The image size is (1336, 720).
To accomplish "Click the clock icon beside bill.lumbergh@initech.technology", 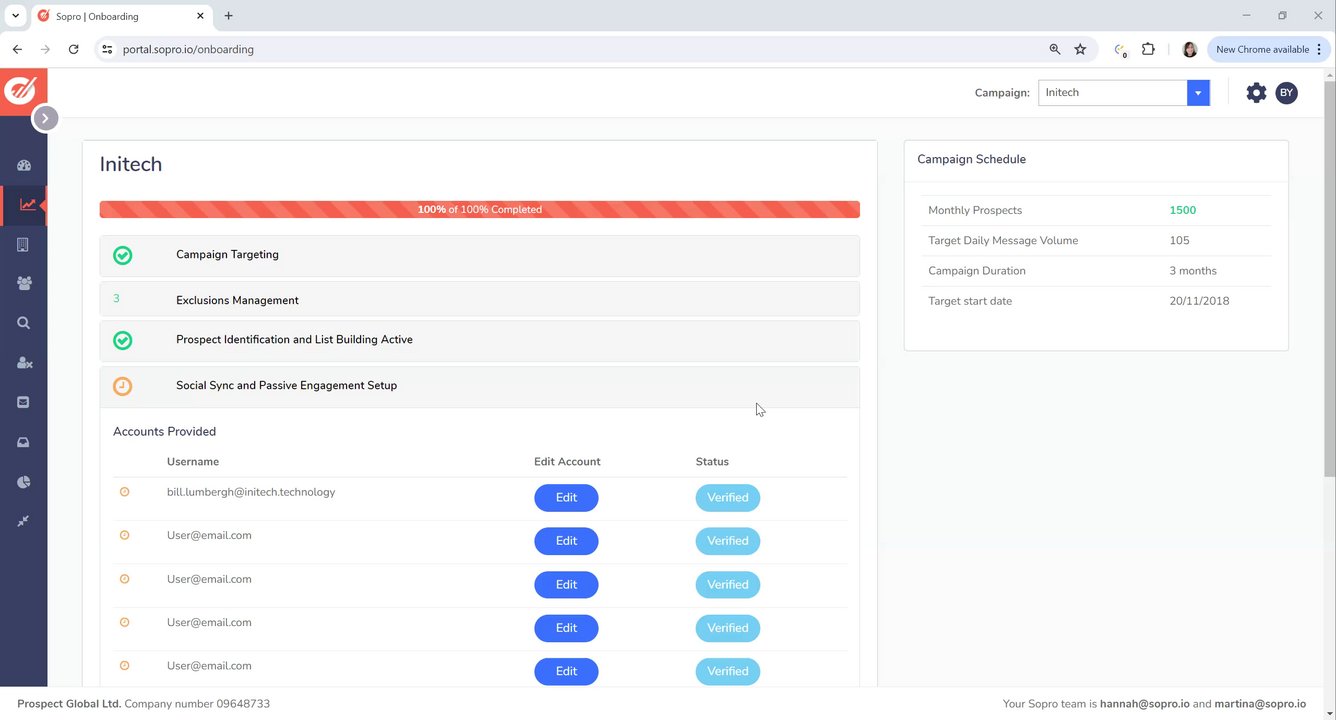I will tap(125, 492).
